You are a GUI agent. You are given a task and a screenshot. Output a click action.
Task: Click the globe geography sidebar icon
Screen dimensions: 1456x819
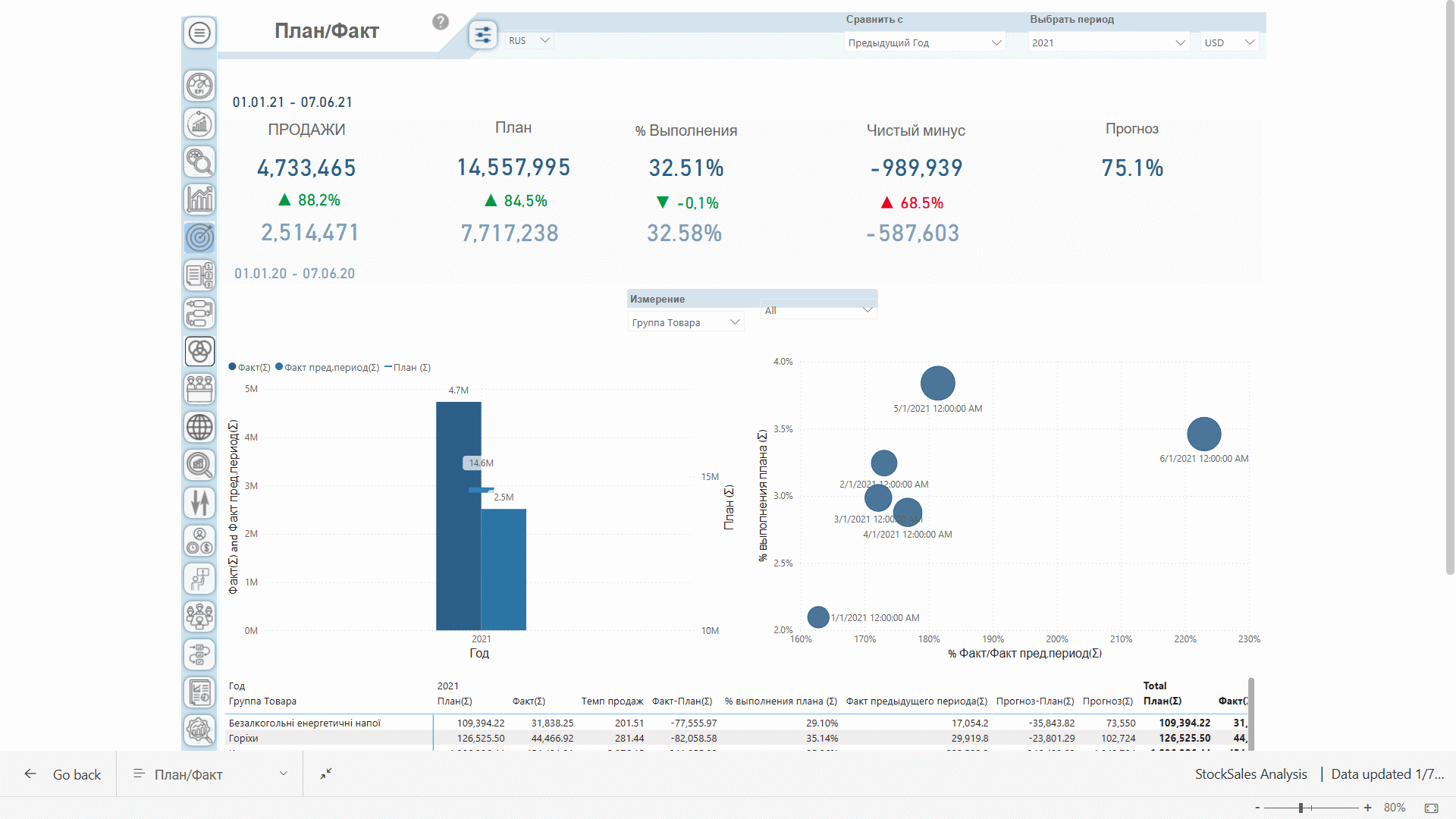(x=199, y=427)
